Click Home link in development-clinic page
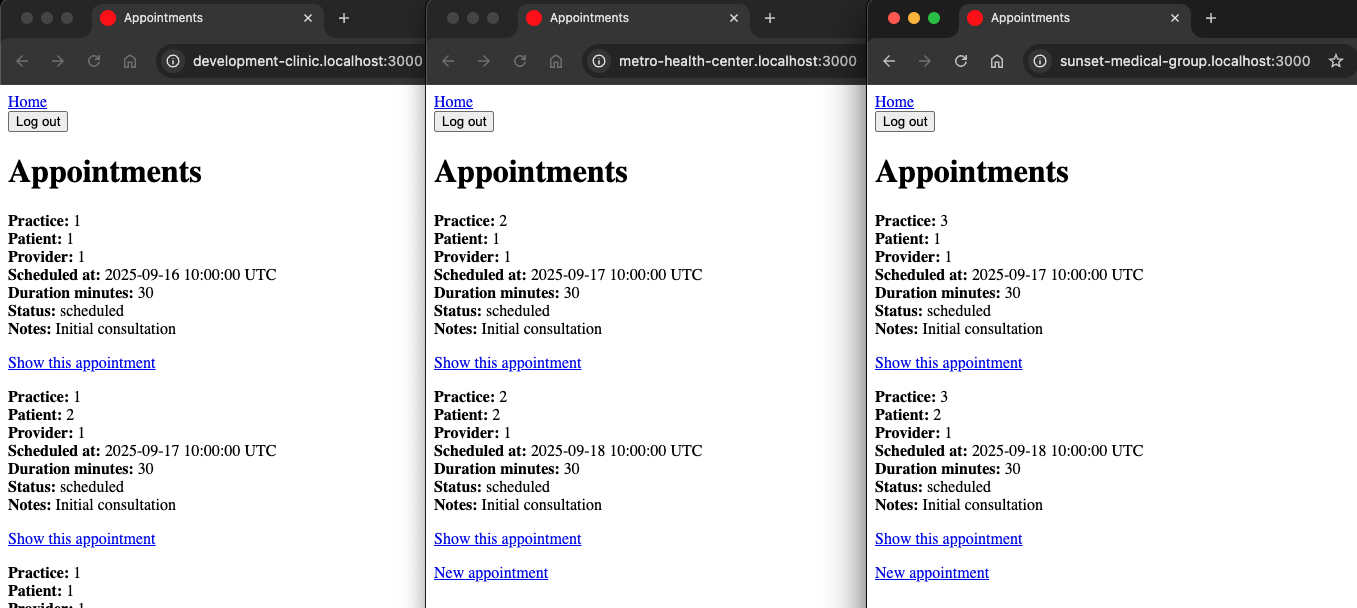The image size is (1357, 608). point(27,102)
